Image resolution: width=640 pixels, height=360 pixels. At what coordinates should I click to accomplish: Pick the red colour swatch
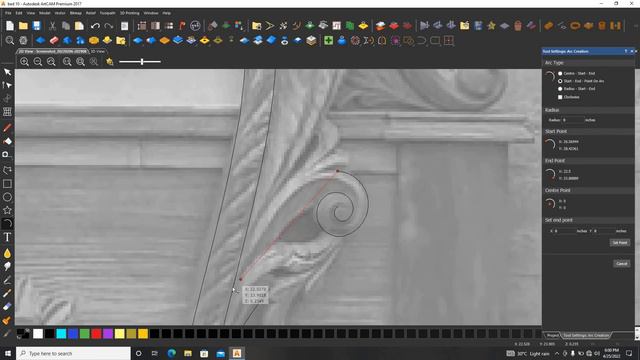(x=96, y=334)
